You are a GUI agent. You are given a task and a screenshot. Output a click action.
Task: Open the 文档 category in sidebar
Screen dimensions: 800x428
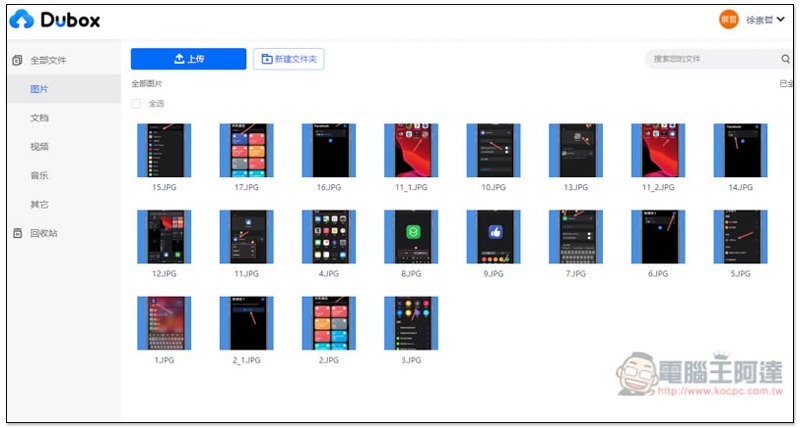[x=40, y=118]
